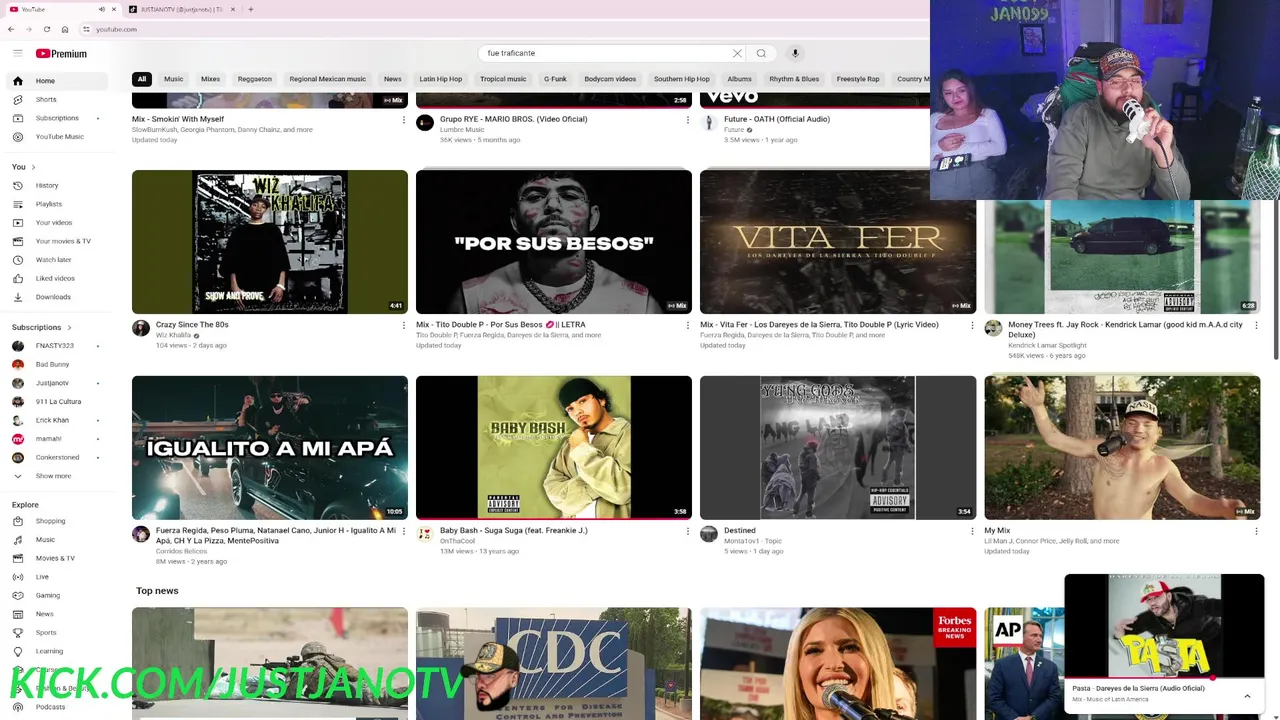Open options menu for Crazy Since The 80s

tap(404, 325)
